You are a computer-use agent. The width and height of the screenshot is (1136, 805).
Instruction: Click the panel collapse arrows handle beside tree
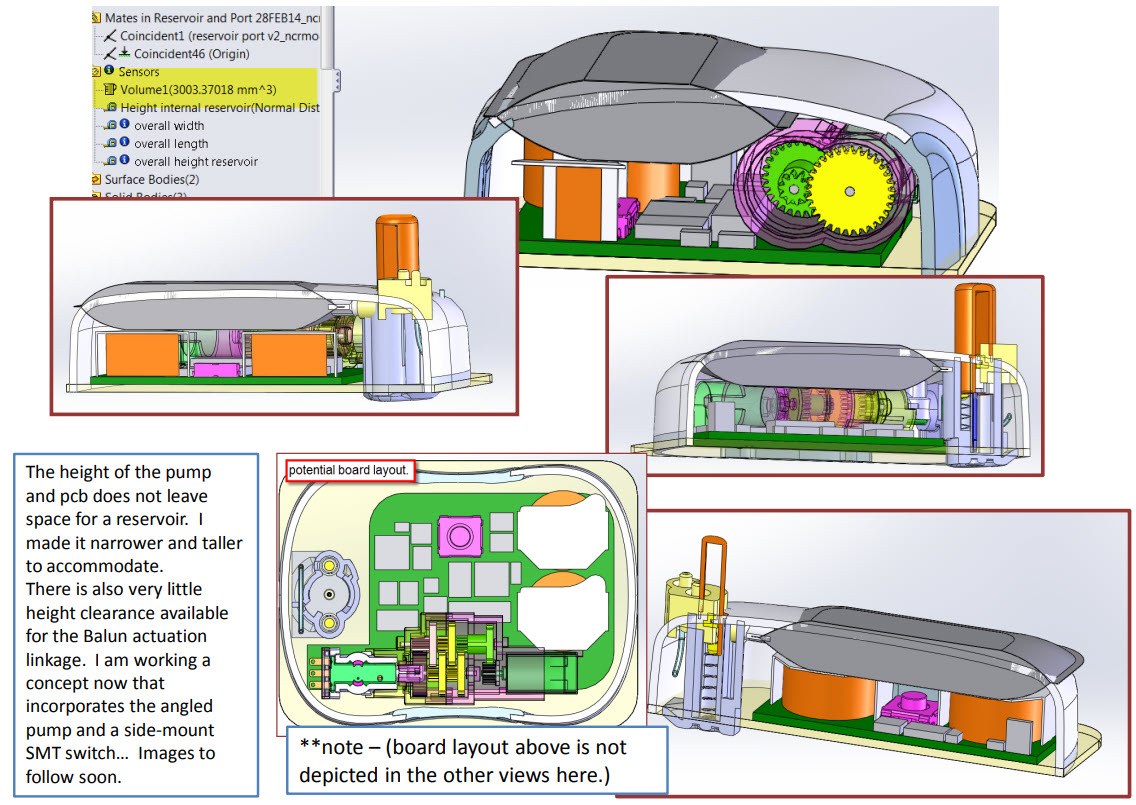(337, 80)
